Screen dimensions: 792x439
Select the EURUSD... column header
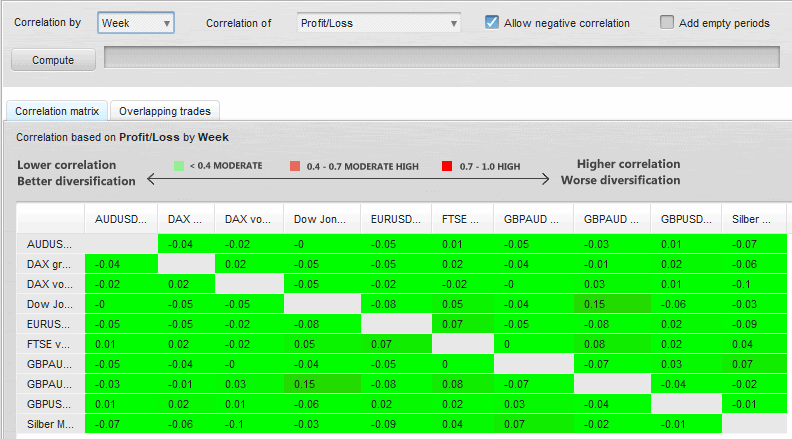tap(396, 219)
